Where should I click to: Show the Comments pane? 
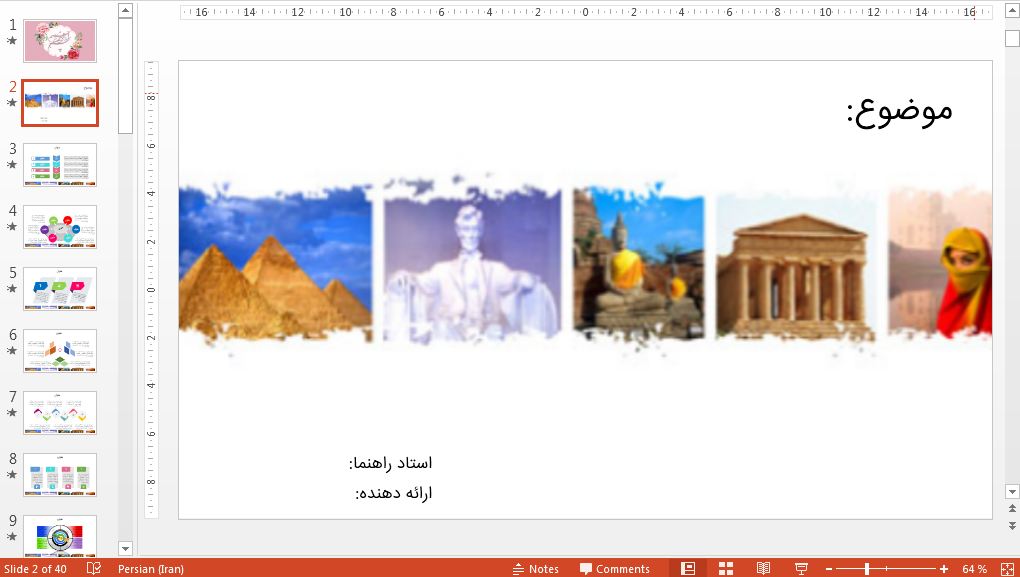click(617, 568)
